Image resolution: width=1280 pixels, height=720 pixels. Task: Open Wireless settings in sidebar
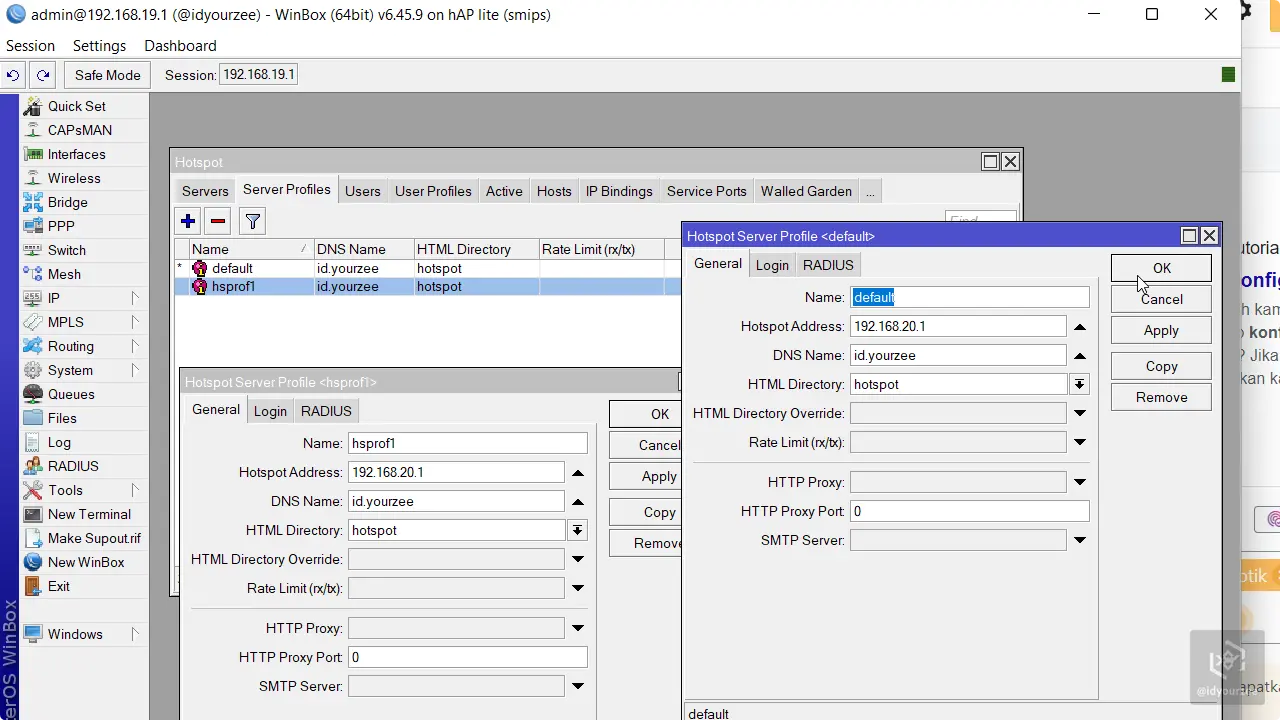click(74, 178)
